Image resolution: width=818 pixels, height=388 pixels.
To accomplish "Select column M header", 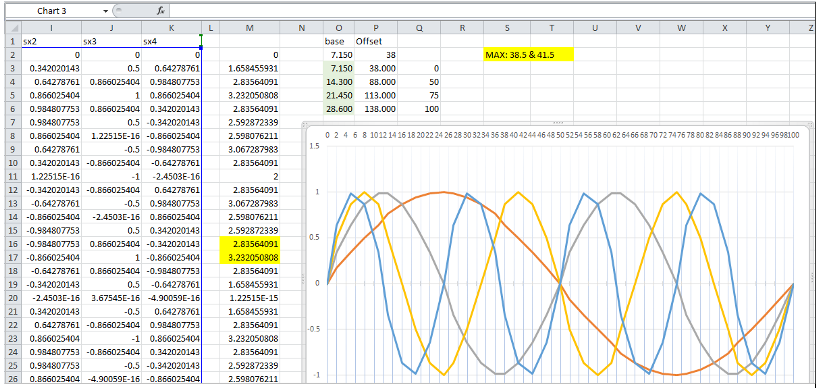I will [x=250, y=28].
